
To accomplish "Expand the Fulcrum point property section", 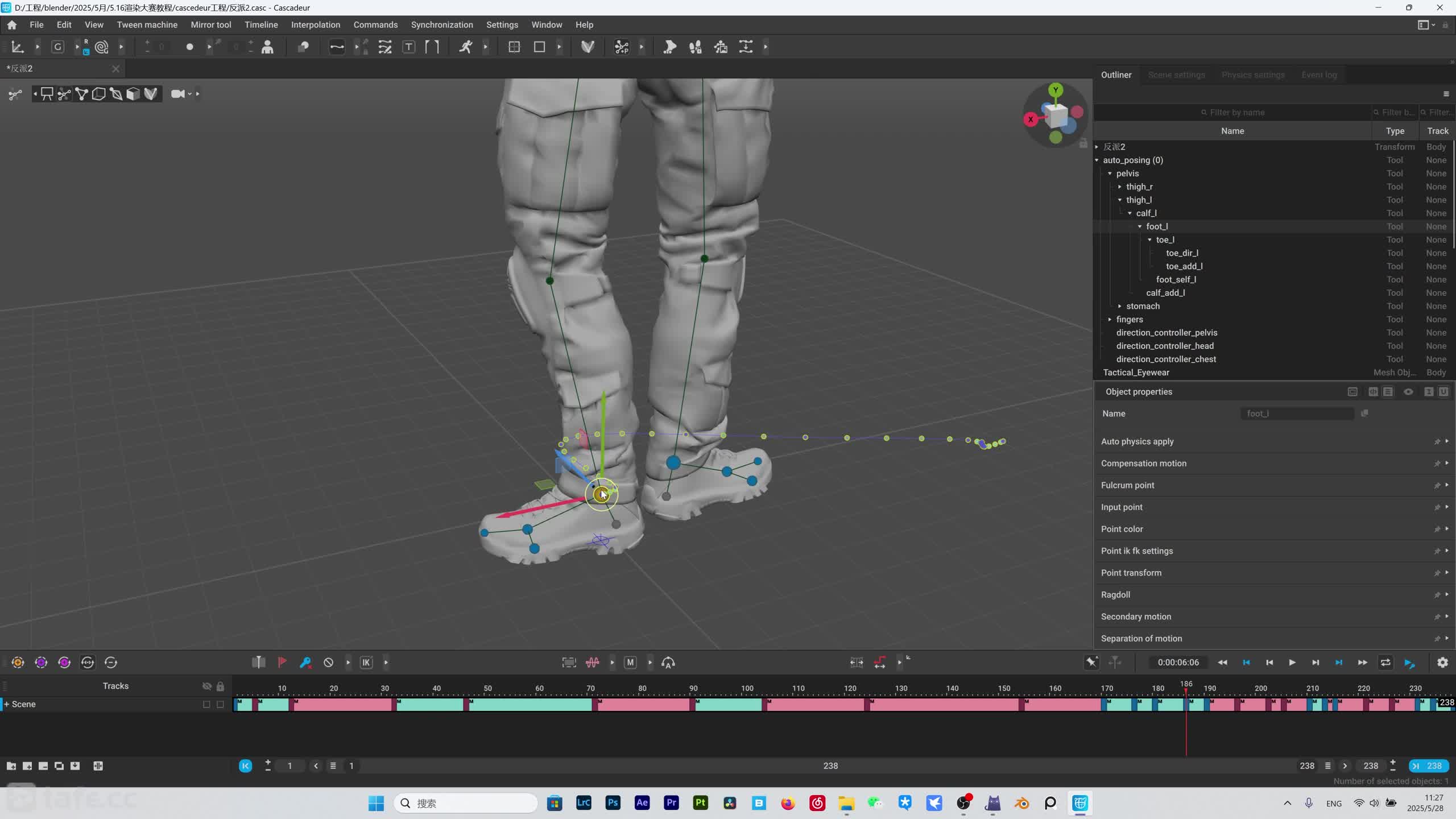I will click(1447, 485).
